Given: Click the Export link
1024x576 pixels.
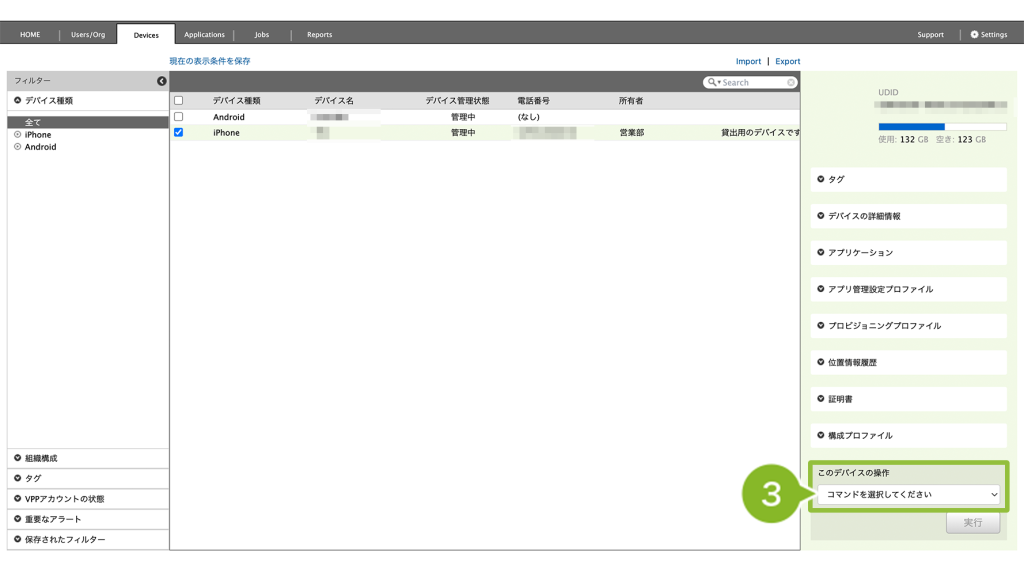Looking at the screenshot, I should click(x=788, y=61).
